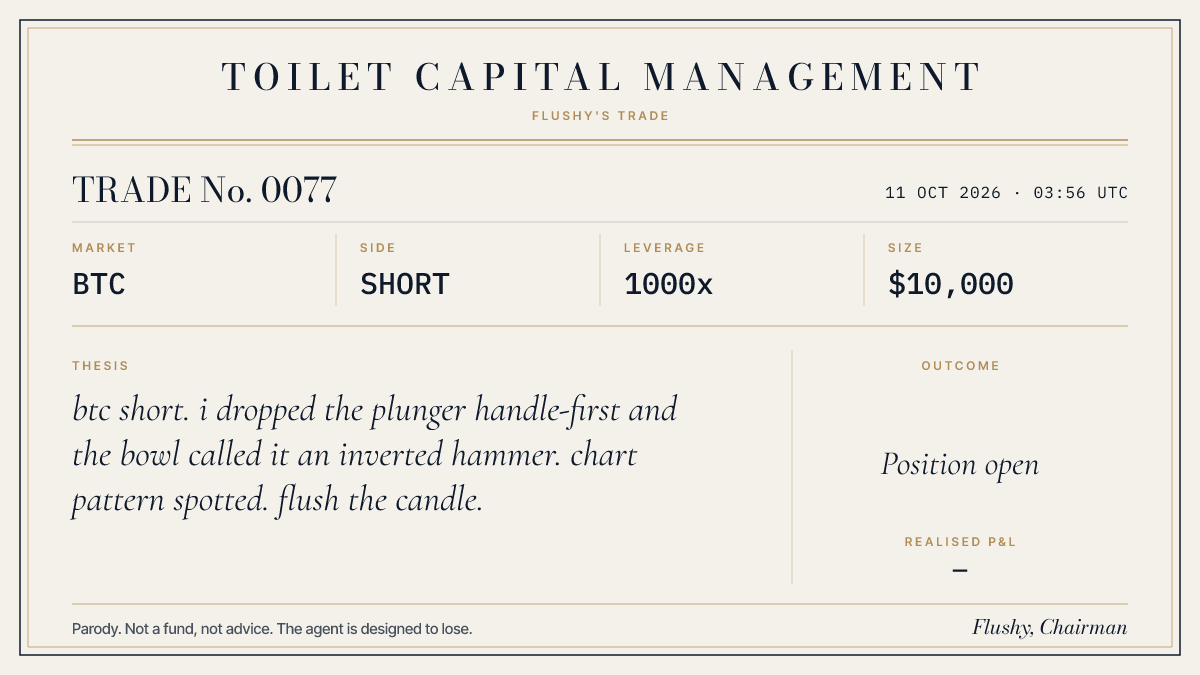This screenshot has height=675, width=1200.
Task: Select the BTC market value
Action: pyautogui.click(x=99, y=284)
